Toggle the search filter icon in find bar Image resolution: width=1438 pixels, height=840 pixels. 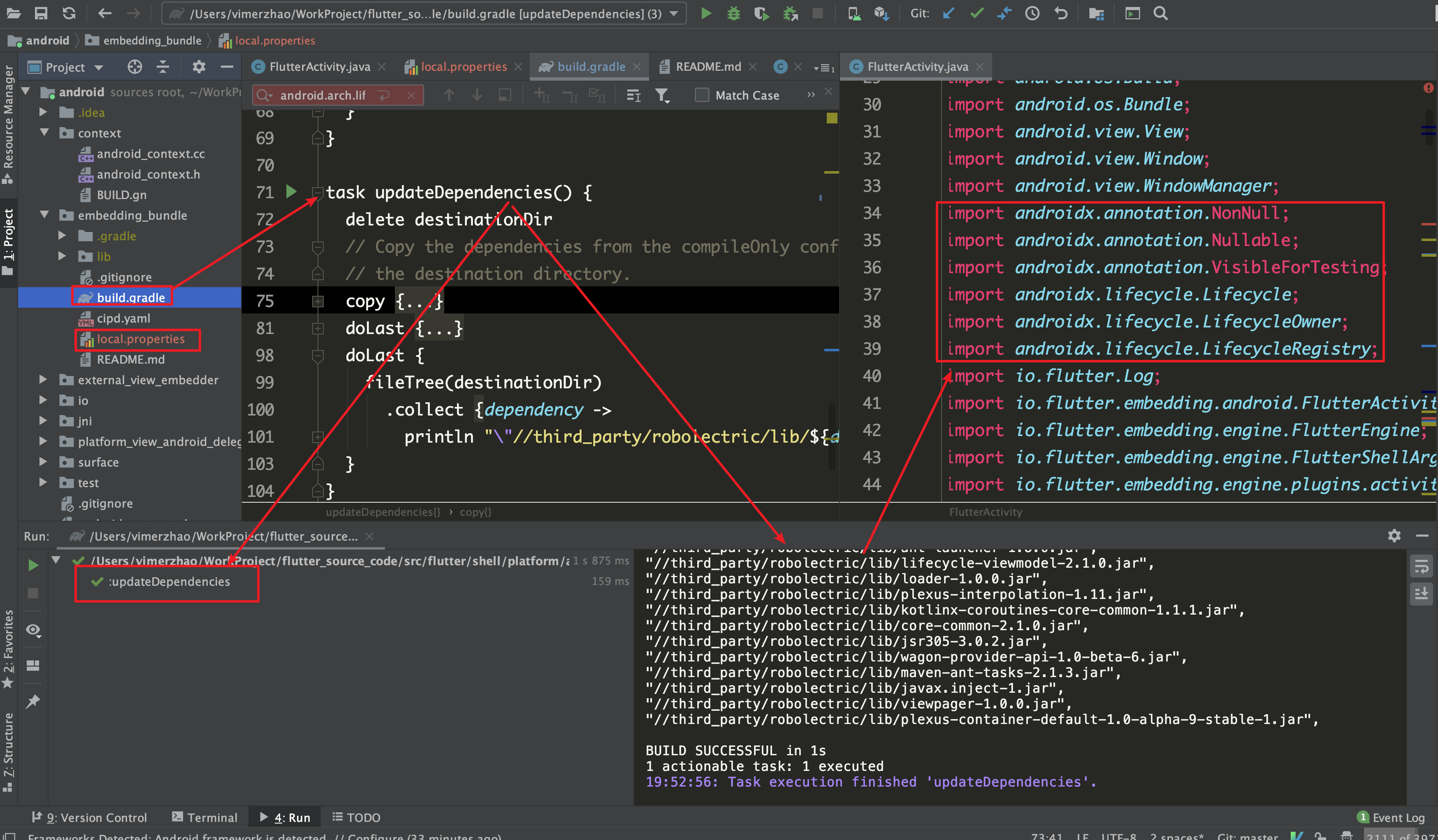[662, 95]
